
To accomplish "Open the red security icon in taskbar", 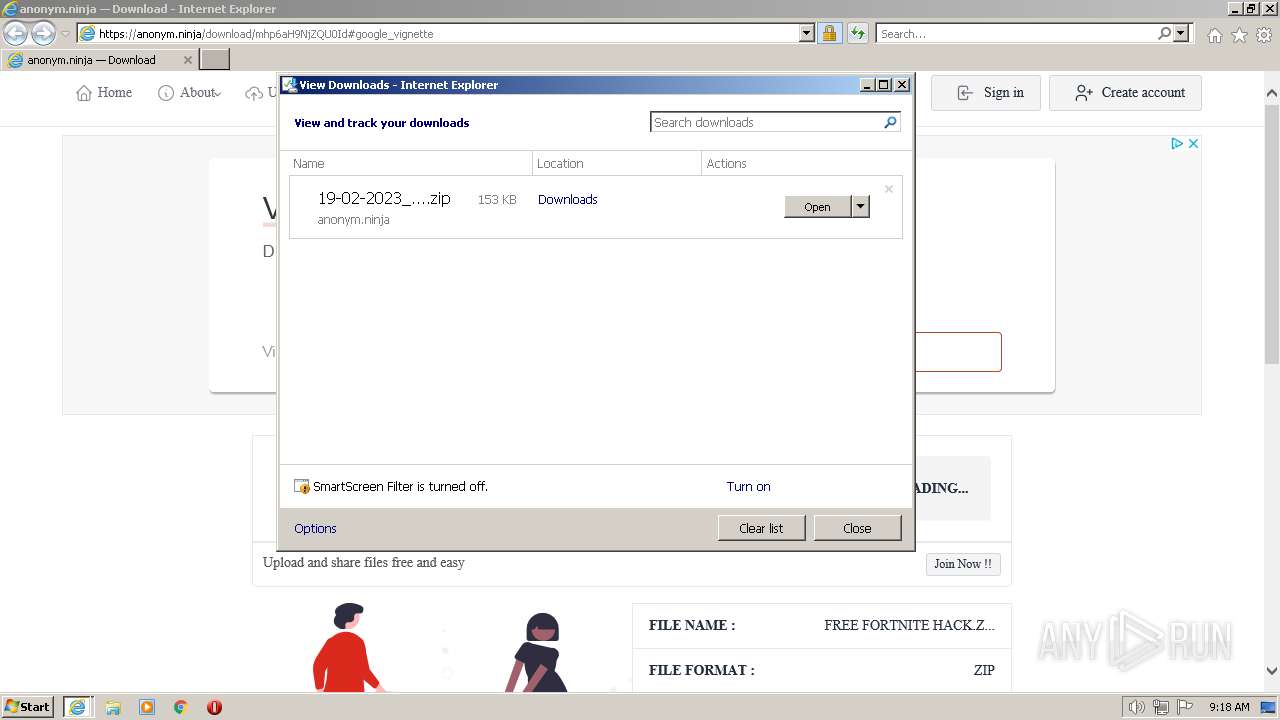I will (x=214, y=707).
